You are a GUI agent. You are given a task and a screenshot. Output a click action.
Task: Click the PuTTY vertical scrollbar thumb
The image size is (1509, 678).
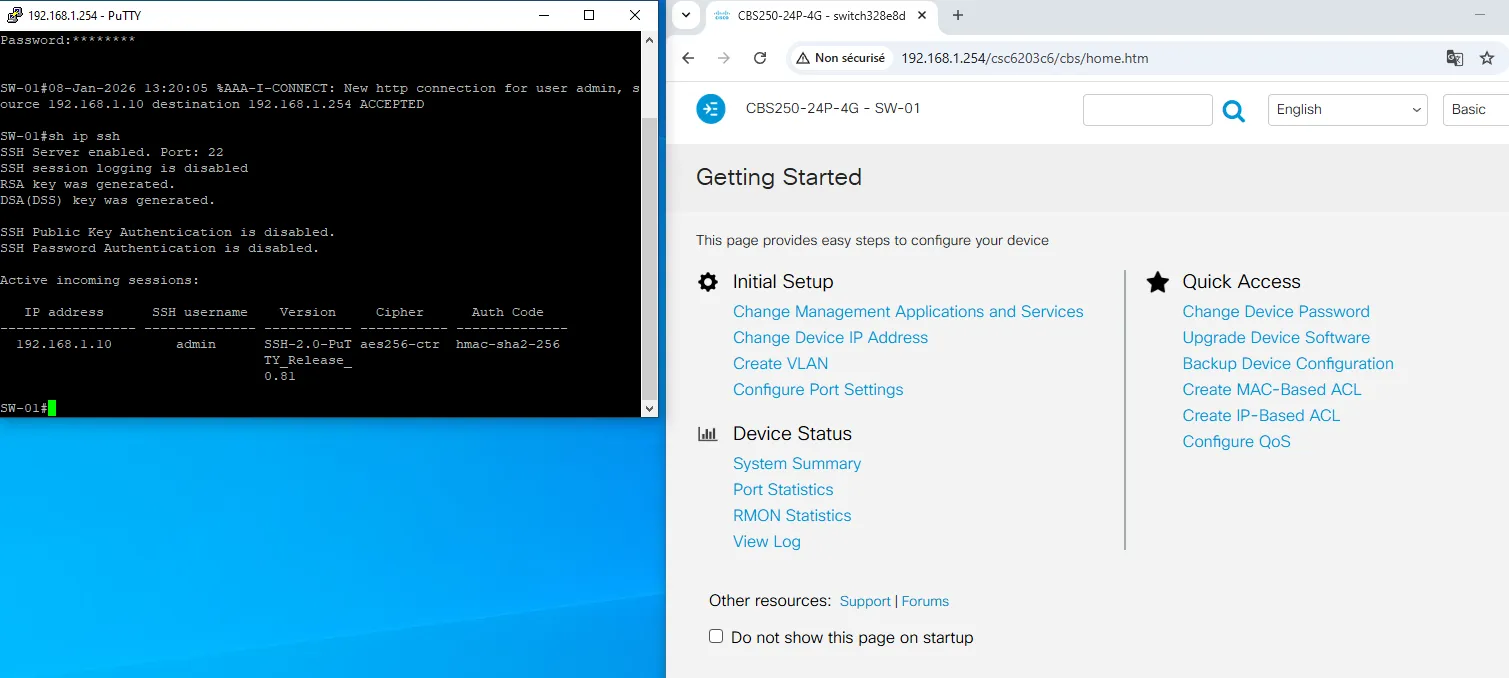[x=649, y=258]
